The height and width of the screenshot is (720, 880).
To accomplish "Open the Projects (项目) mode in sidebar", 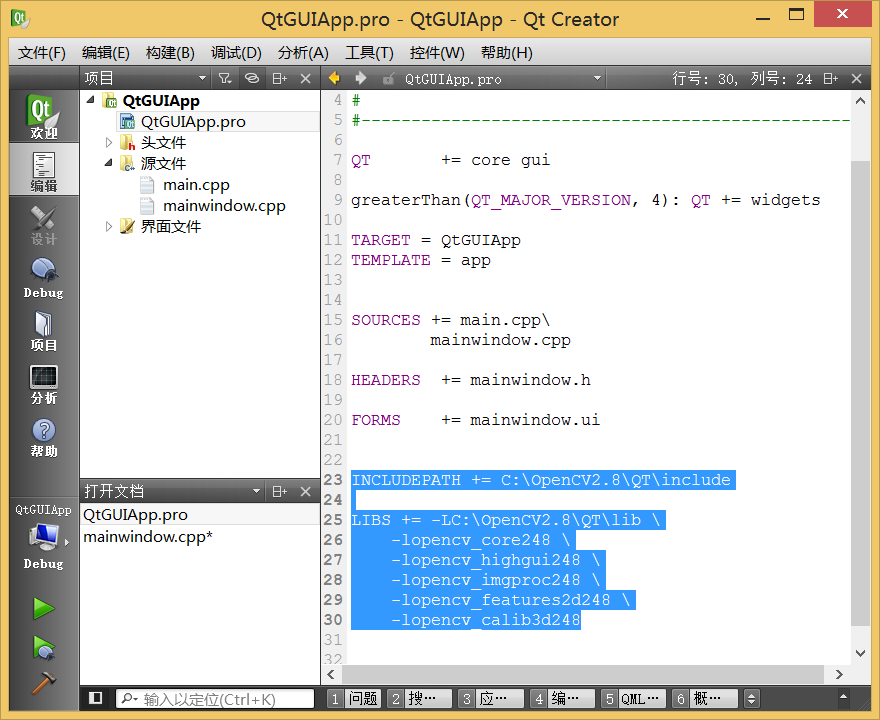I will [44, 331].
